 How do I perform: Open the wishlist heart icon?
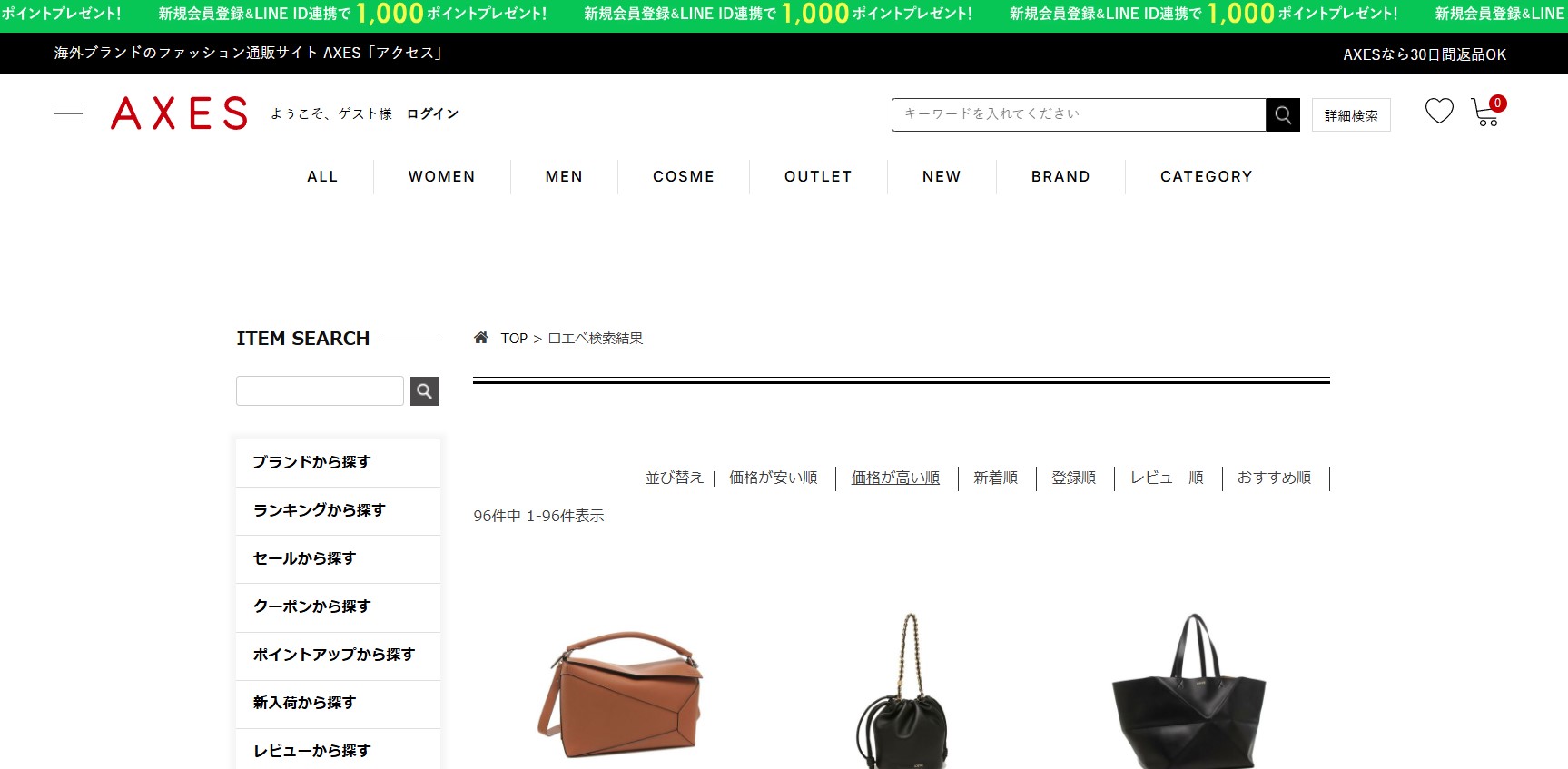tap(1438, 112)
